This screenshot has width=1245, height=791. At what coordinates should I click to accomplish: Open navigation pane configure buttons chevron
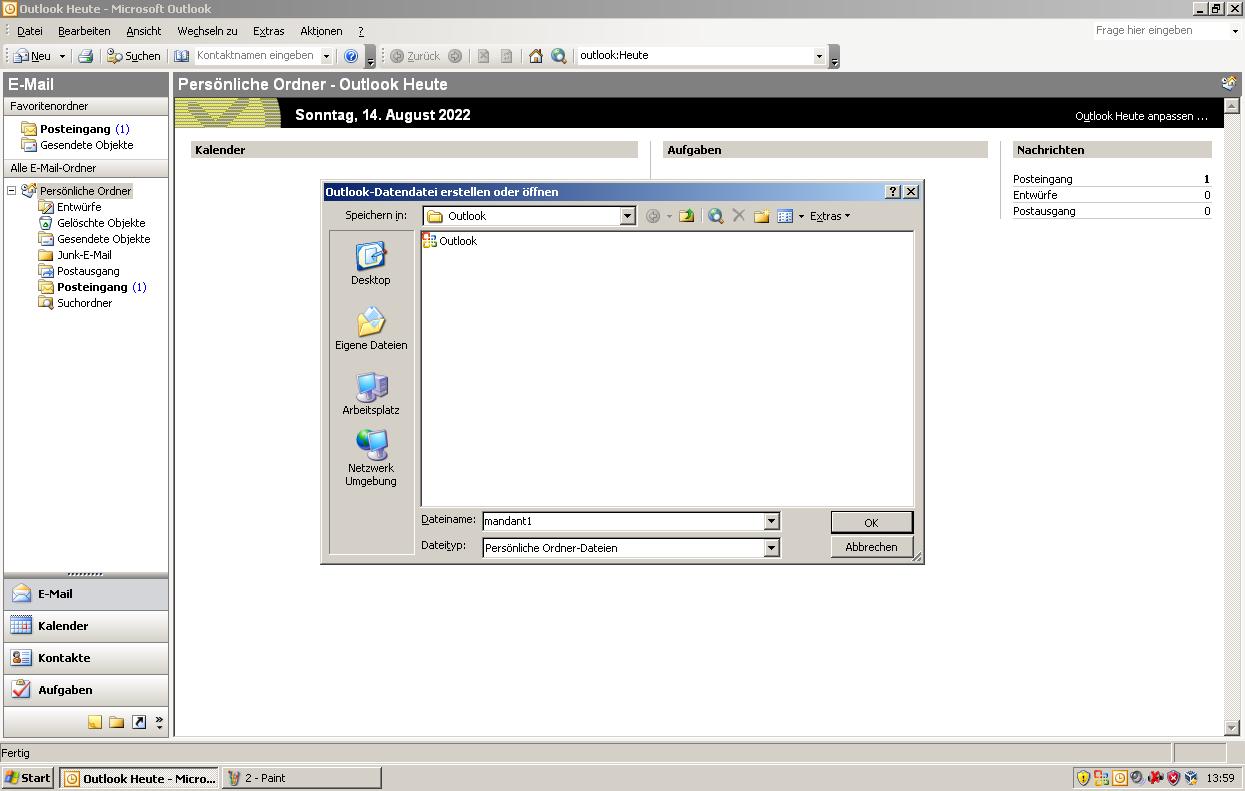click(159, 722)
